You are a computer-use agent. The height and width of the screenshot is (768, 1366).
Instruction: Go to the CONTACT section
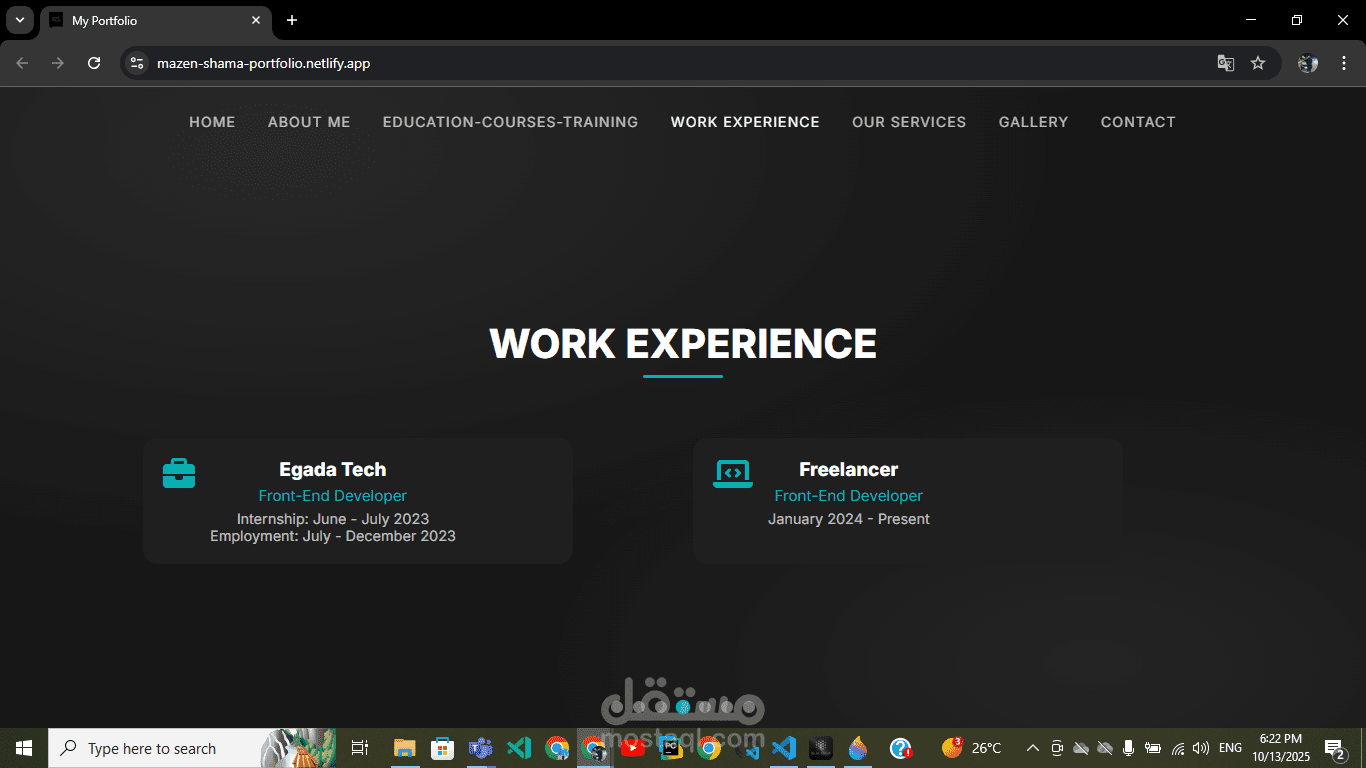(x=1138, y=122)
